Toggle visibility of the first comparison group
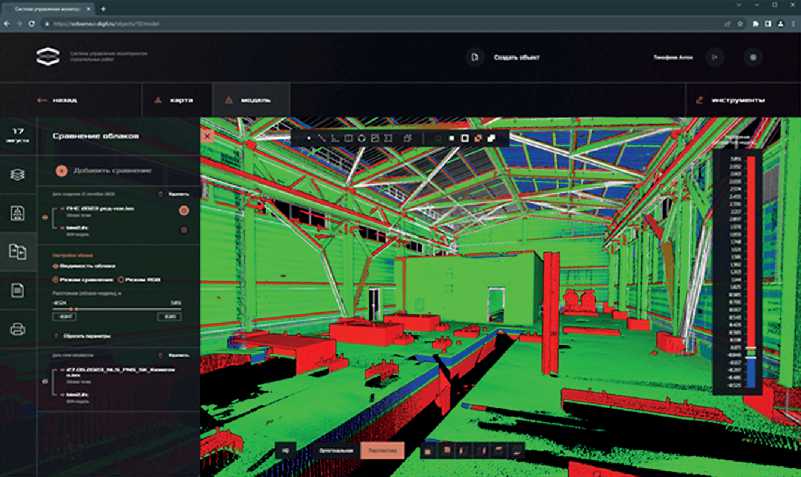 click(45, 217)
